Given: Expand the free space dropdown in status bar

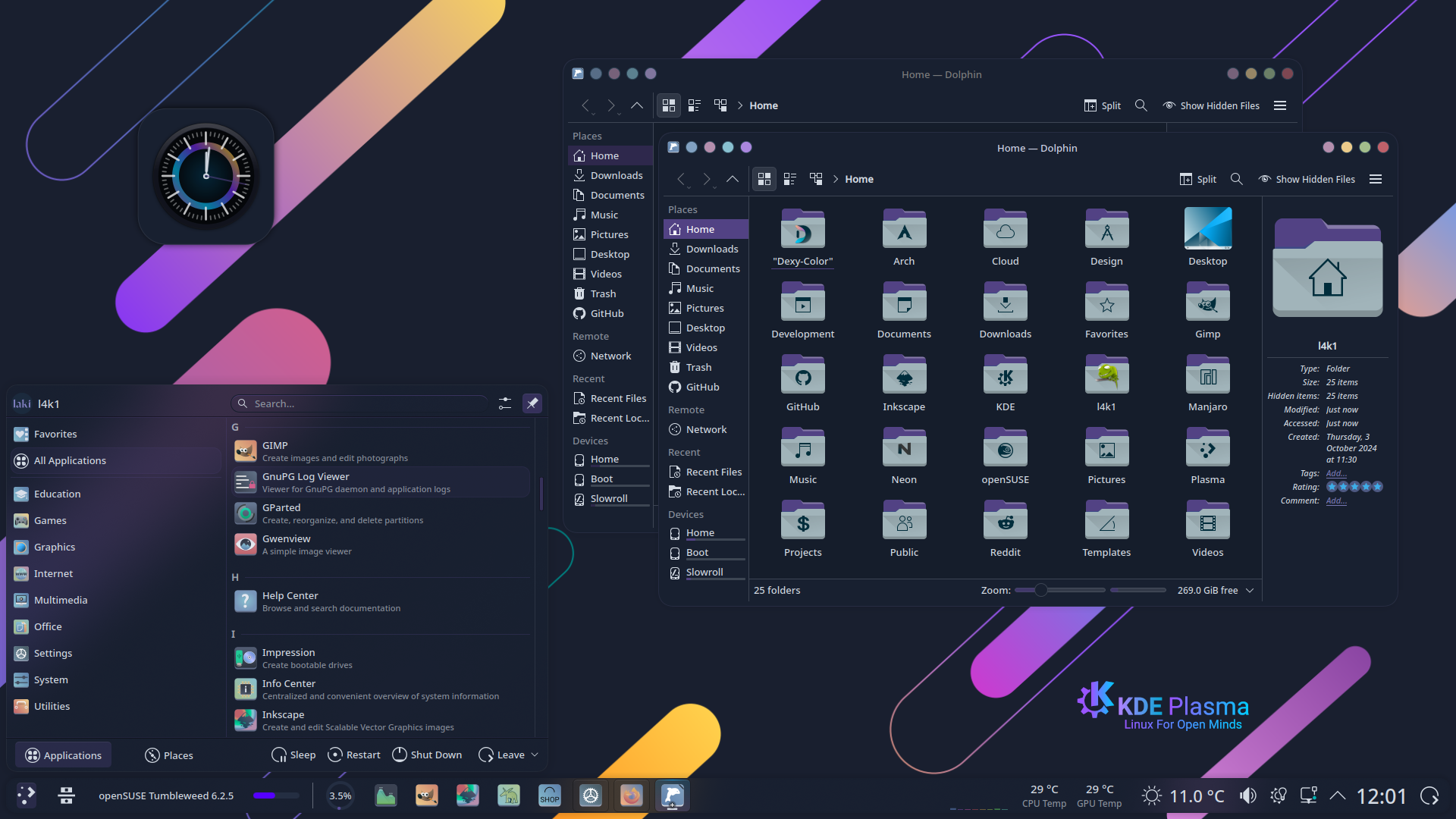Looking at the screenshot, I should pos(1250,590).
